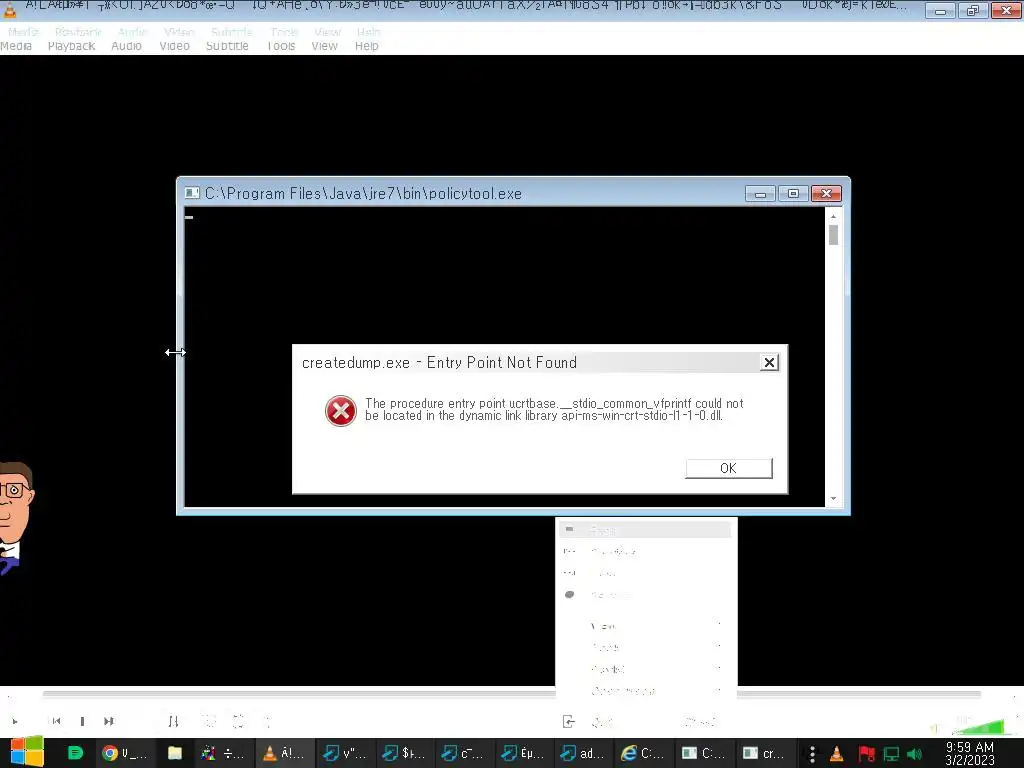Click the VLC cone tray icon
1024x768 pixels.
837,754
